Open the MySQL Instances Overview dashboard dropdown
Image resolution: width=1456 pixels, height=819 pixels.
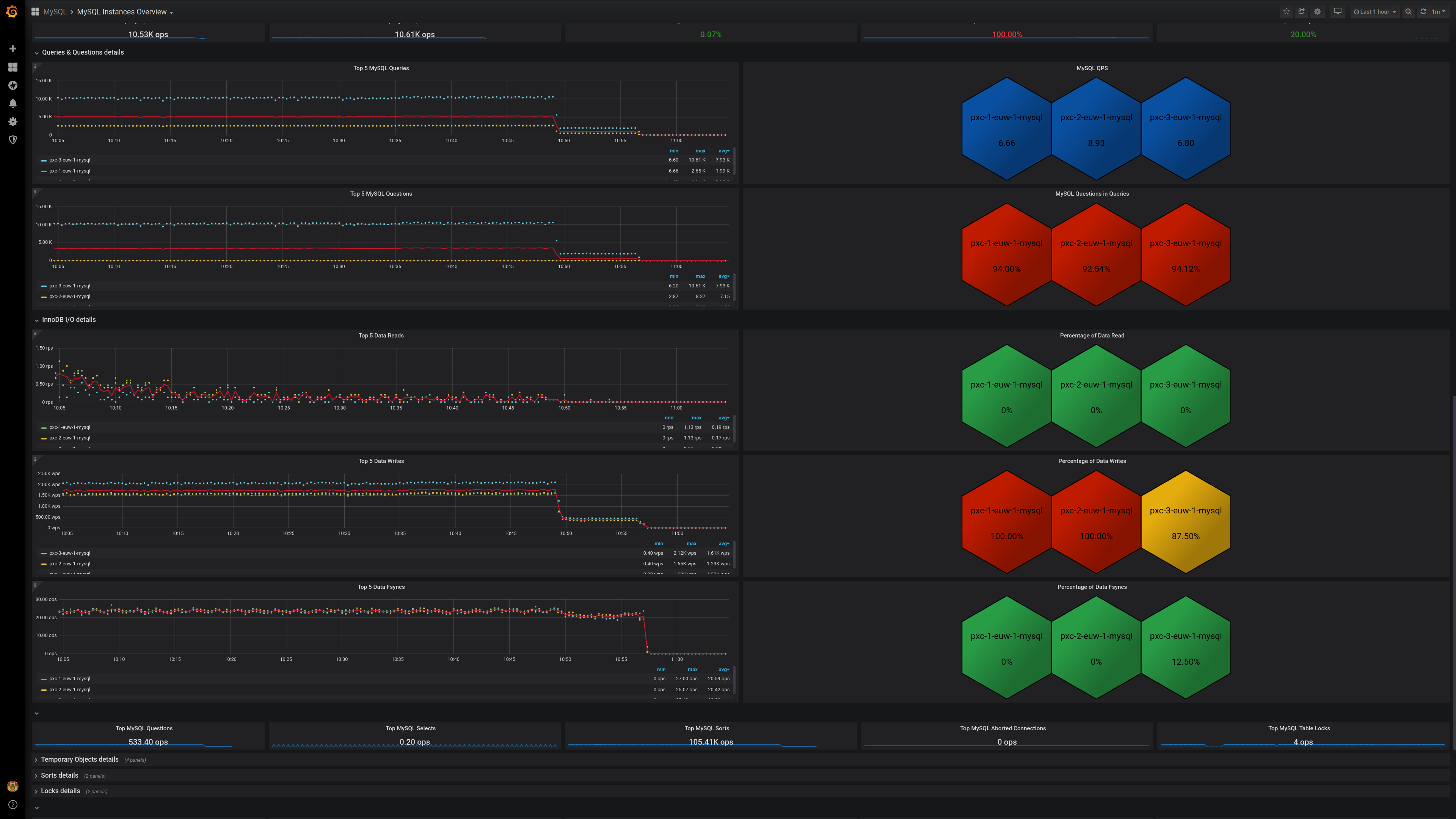124,11
